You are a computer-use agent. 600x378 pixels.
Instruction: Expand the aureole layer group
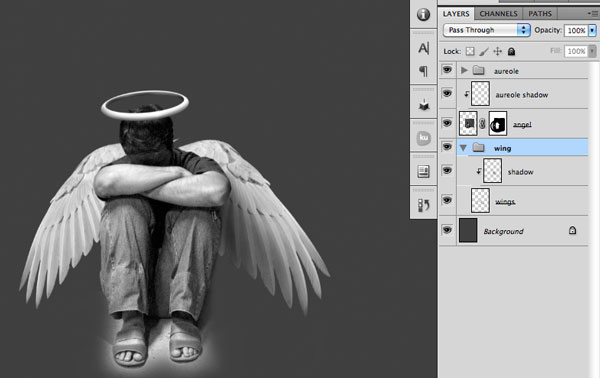[464, 70]
